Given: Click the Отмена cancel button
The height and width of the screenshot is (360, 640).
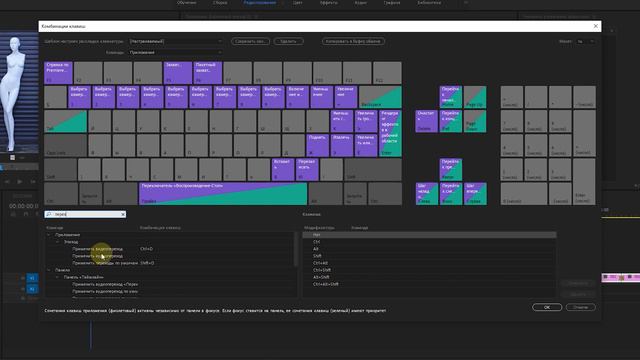Looking at the screenshot, I should click(580, 307).
